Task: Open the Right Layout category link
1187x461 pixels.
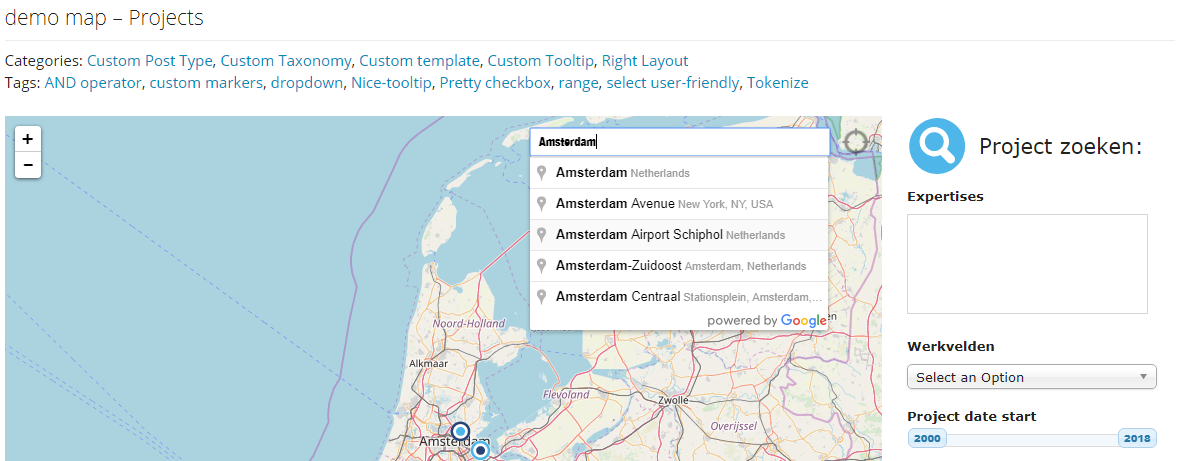Action: [x=645, y=61]
